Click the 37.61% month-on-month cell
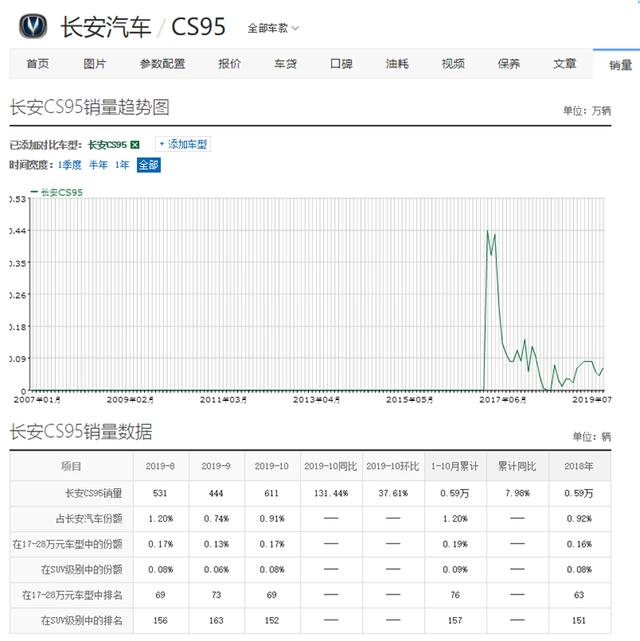This screenshot has height=641, width=640. pyautogui.click(x=393, y=493)
